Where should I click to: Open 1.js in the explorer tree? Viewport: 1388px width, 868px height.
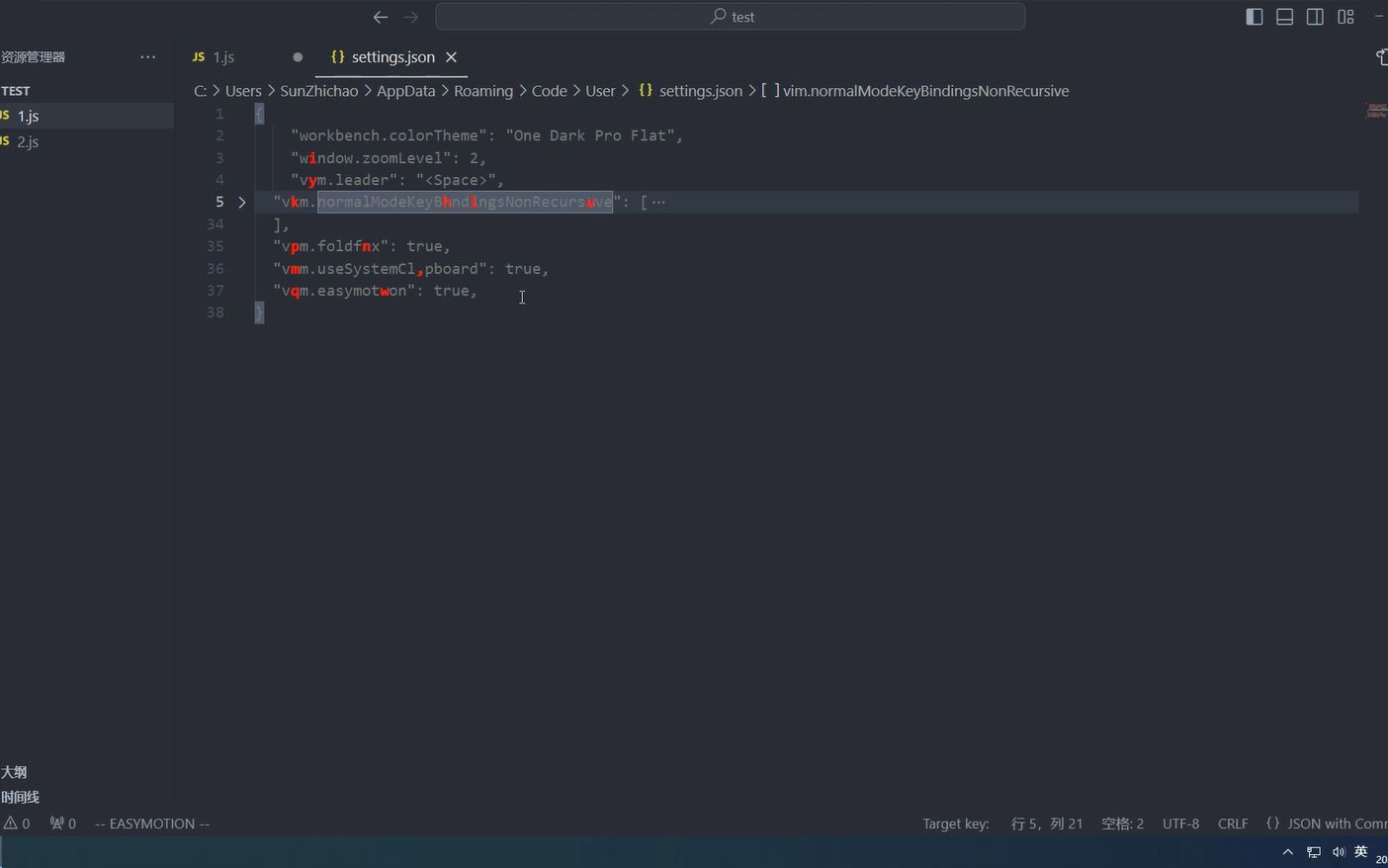click(x=87, y=116)
